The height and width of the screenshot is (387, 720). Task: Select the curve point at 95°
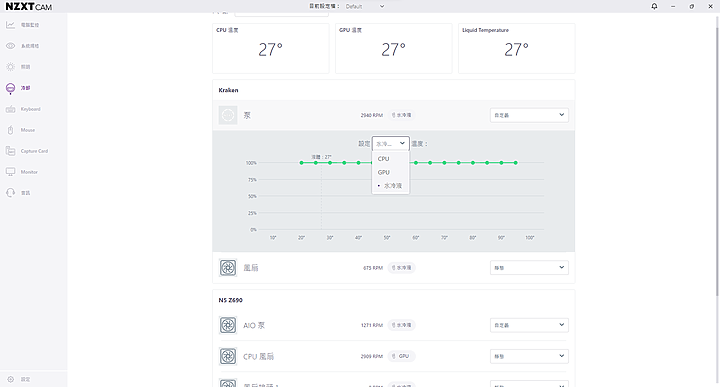(x=516, y=163)
